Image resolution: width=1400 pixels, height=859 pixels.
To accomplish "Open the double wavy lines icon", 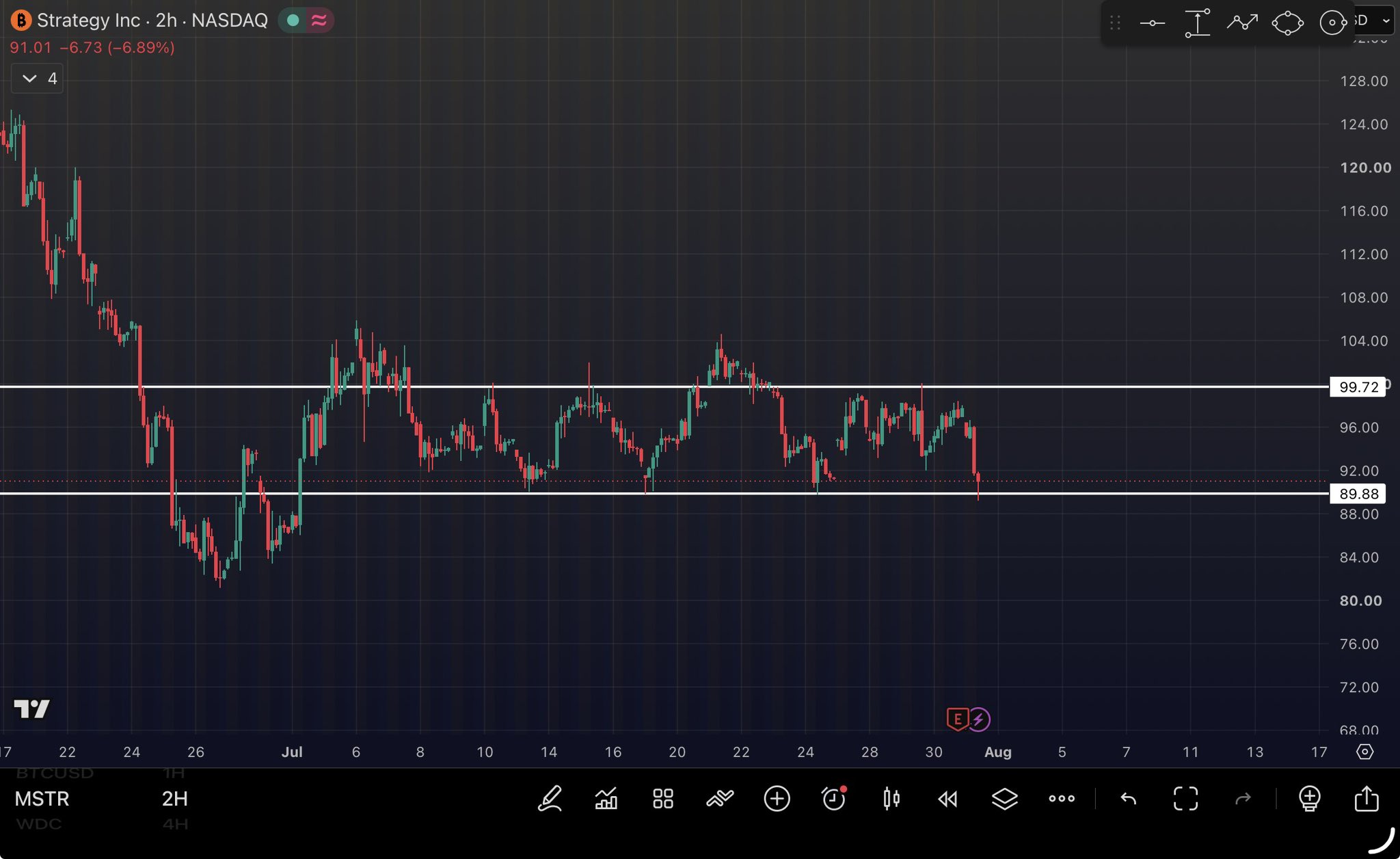I will [720, 798].
